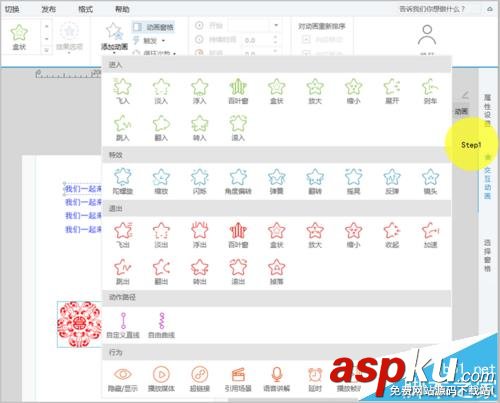Select the 缩放 zoom emphasis effect
The width and height of the screenshot is (500, 403).
point(161,181)
